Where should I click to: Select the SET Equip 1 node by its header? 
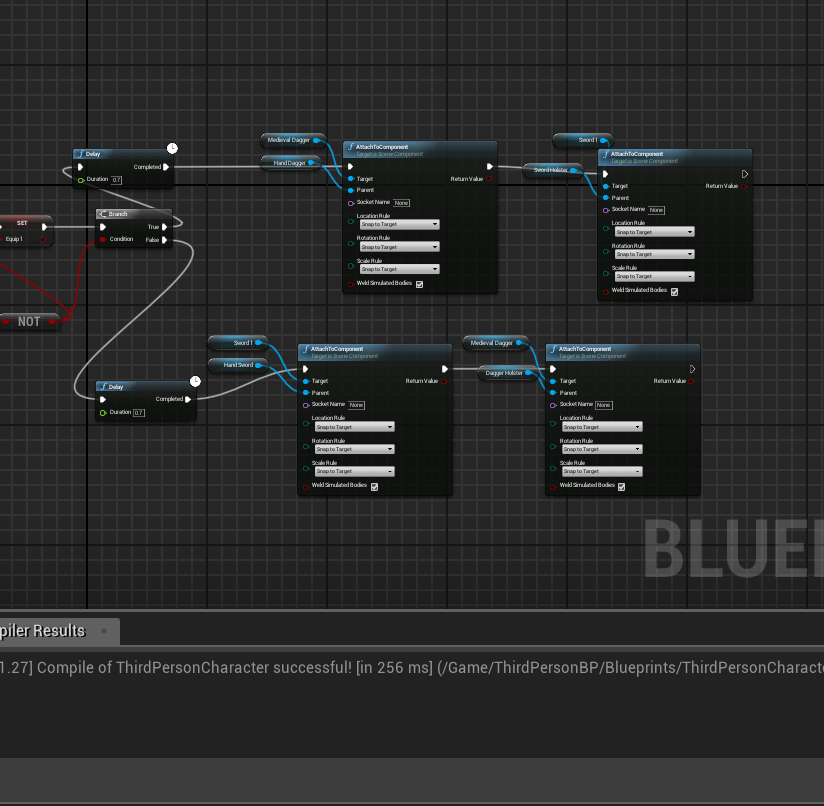click(x=24, y=223)
